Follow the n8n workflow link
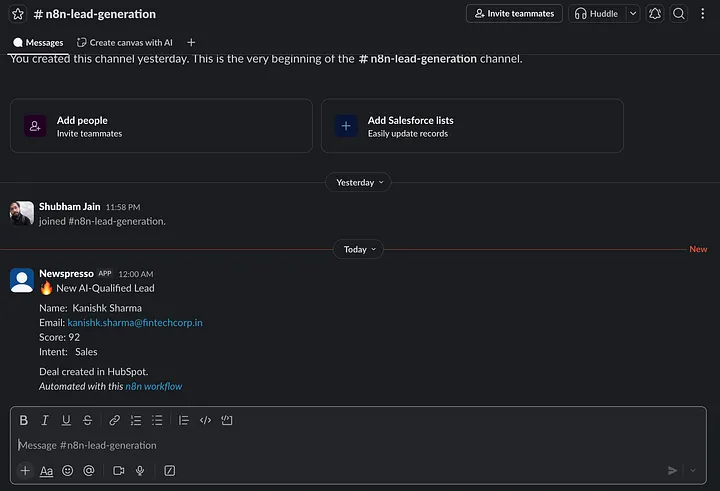Image resolution: width=720 pixels, height=491 pixels. [154, 387]
